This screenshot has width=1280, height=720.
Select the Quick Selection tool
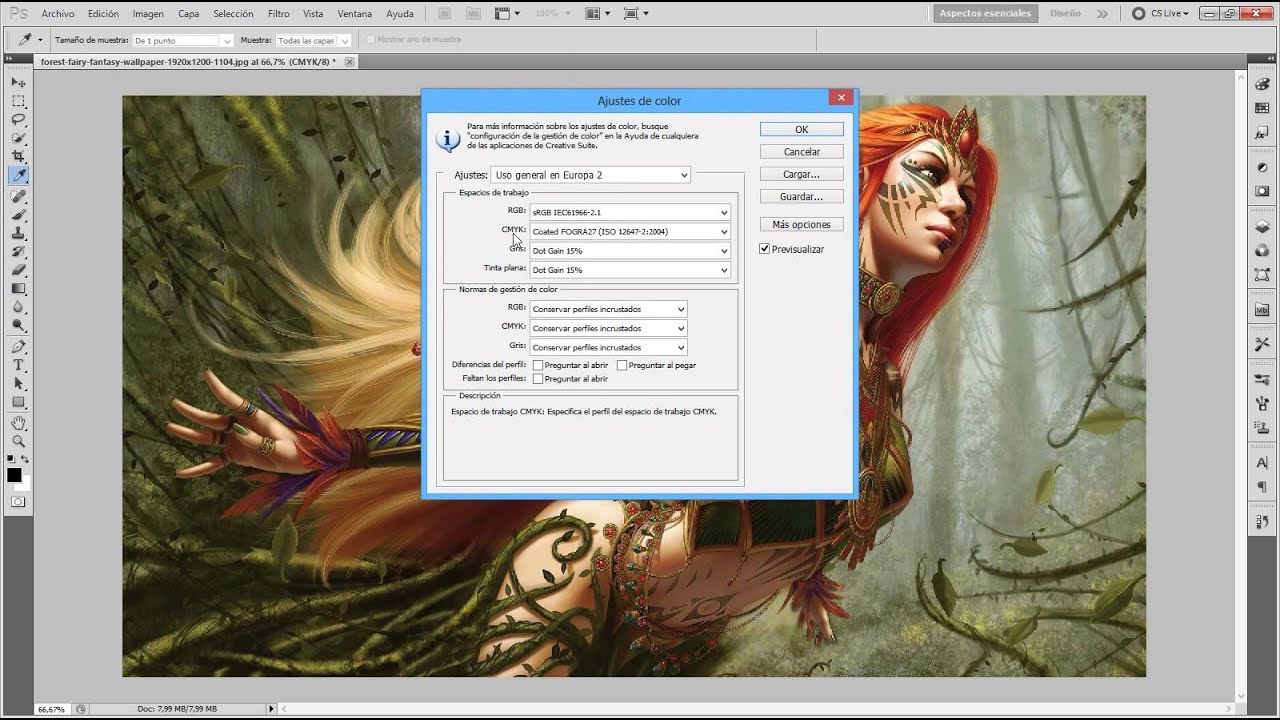click(18, 137)
